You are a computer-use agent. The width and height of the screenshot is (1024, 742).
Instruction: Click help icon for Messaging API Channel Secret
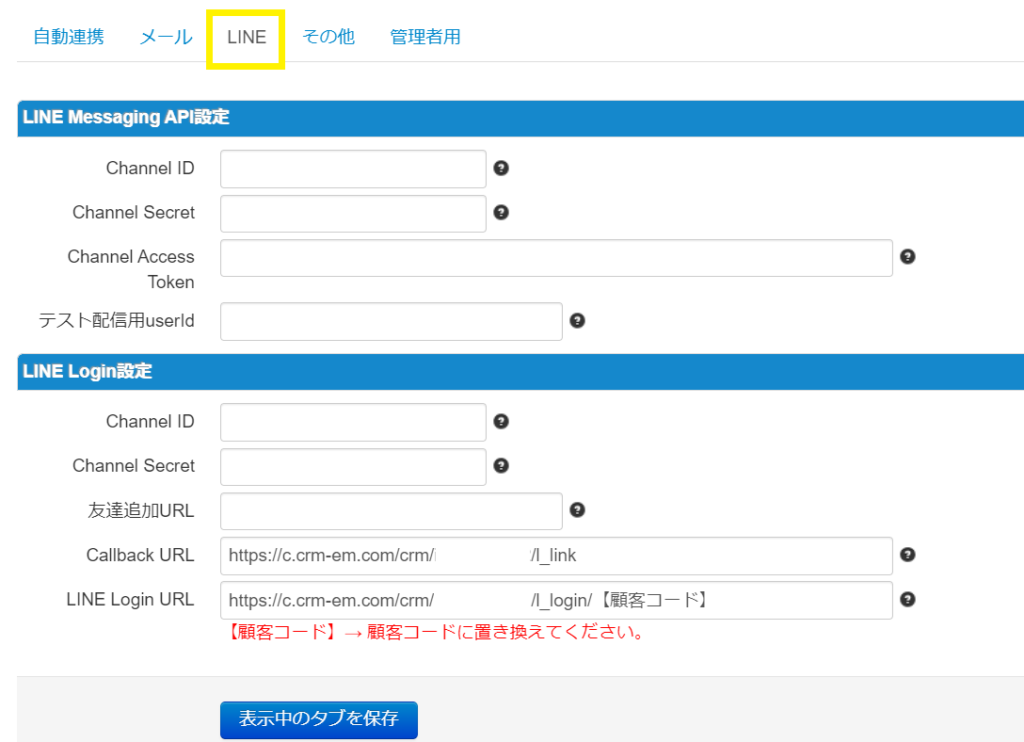pos(502,212)
